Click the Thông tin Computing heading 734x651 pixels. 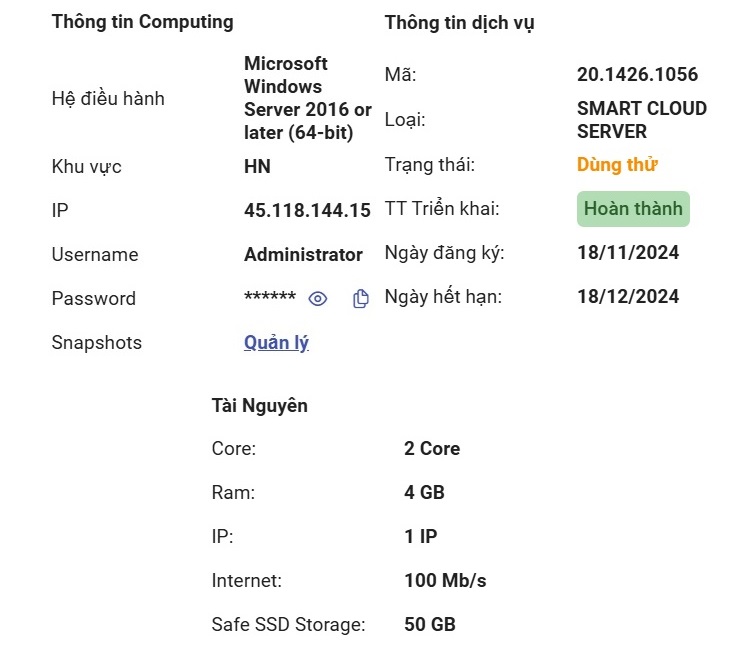pos(142,22)
